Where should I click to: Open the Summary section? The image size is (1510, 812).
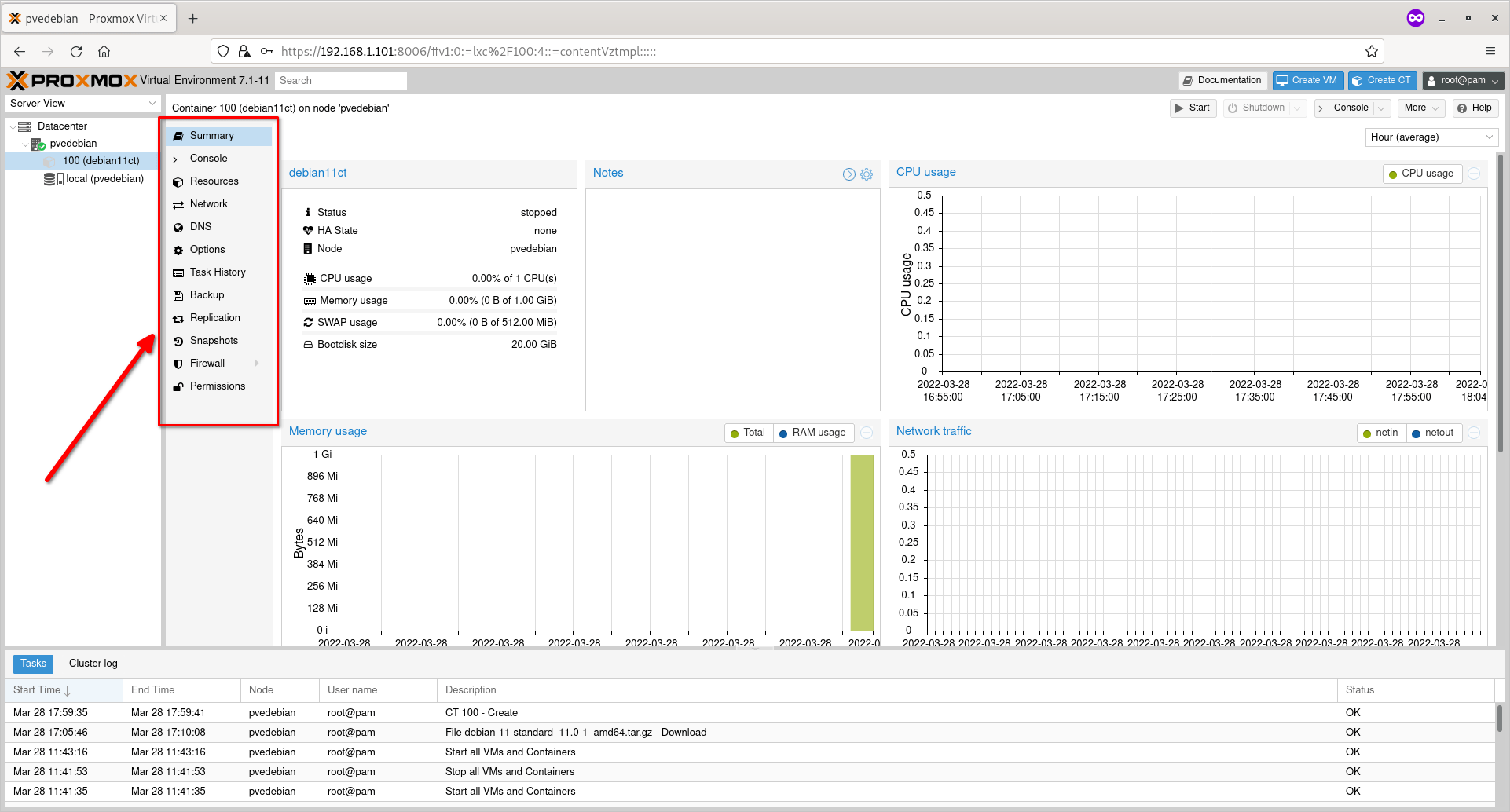click(218, 136)
